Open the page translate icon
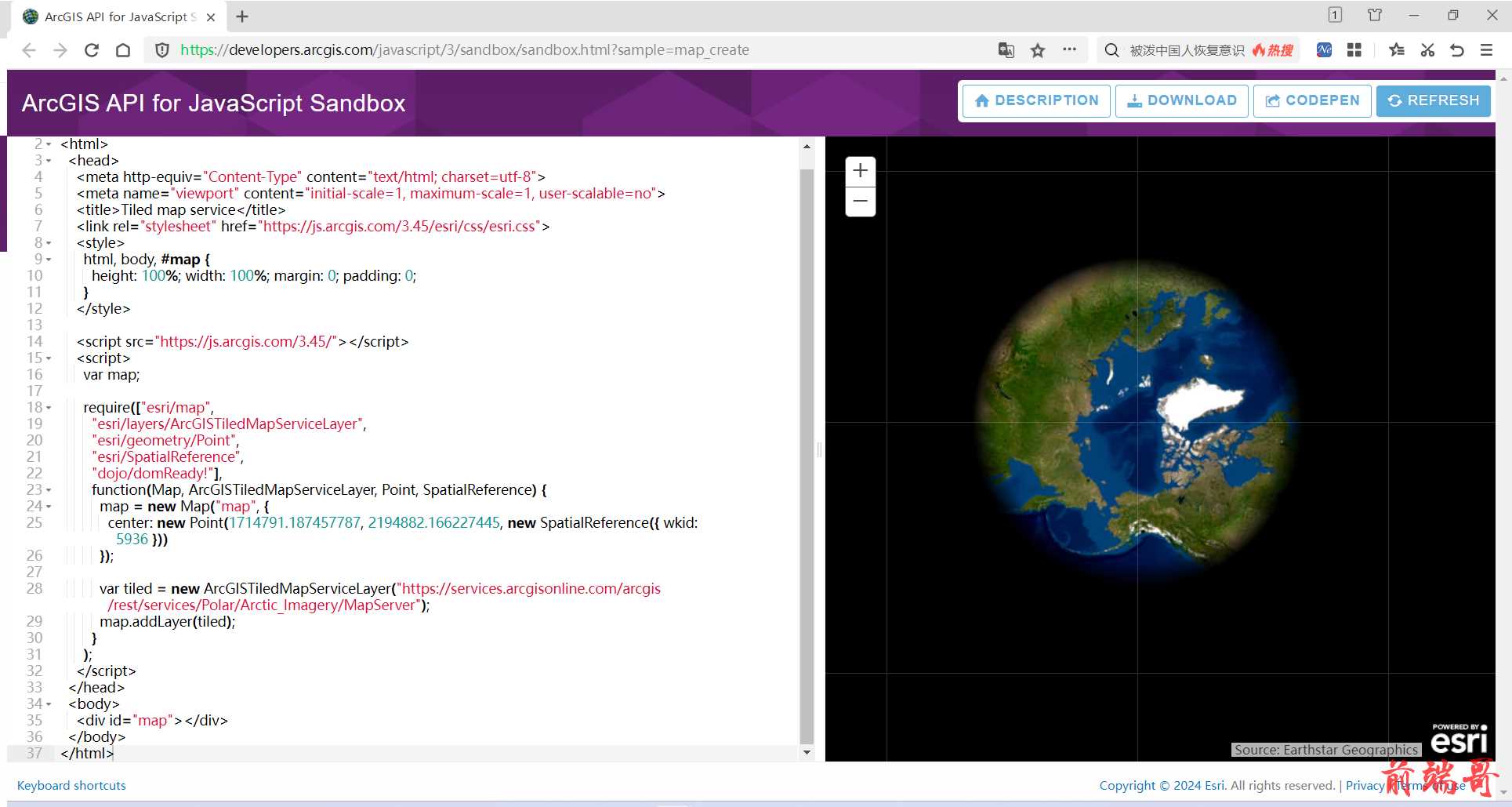The image size is (1512, 807). click(x=1006, y=50)
